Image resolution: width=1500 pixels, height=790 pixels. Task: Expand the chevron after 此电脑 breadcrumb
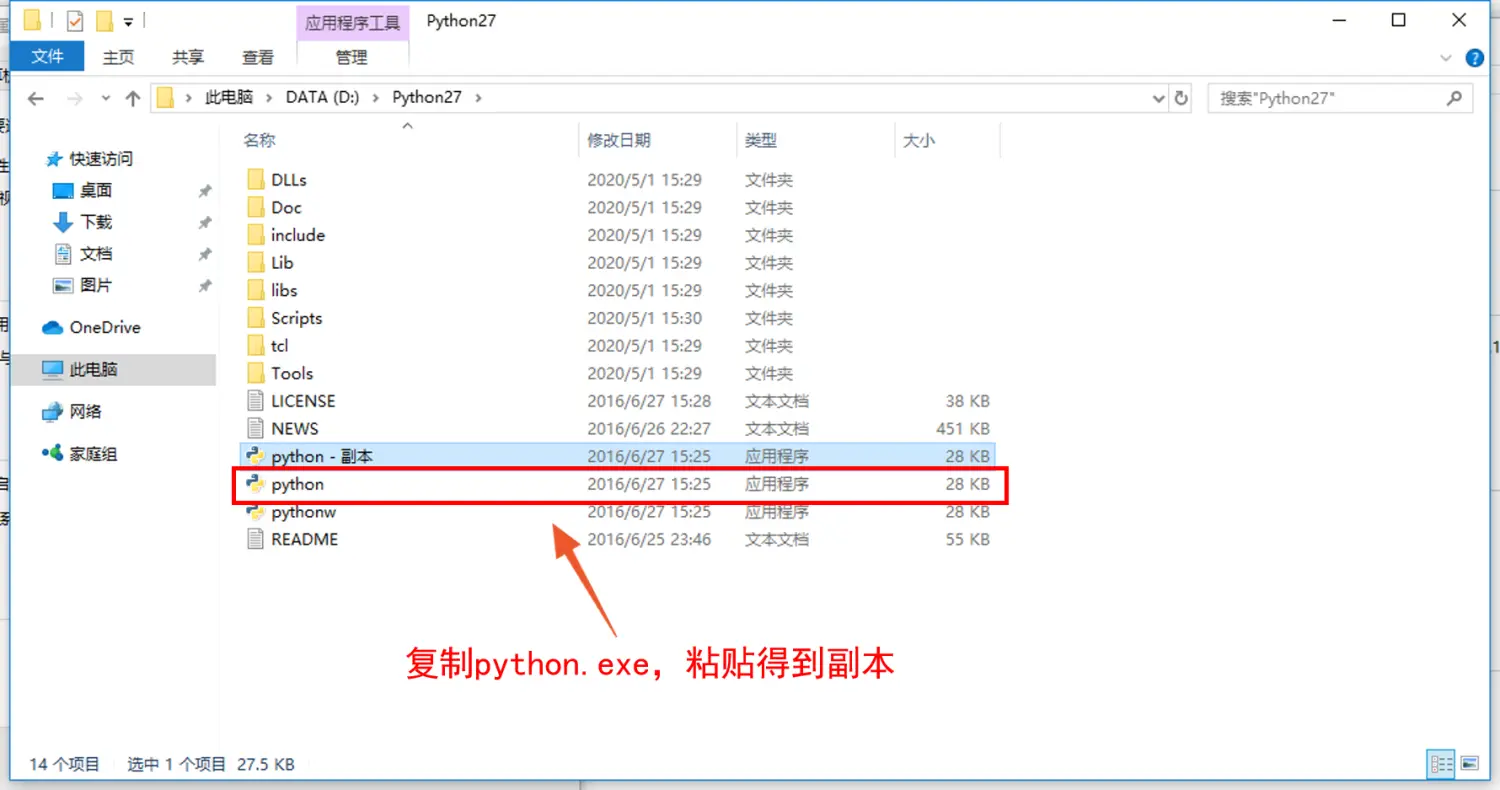[269, 98]
